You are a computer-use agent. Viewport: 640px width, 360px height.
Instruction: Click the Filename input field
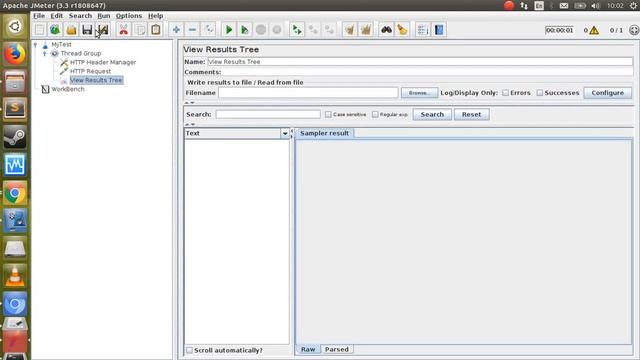click(x=308, y=93)
